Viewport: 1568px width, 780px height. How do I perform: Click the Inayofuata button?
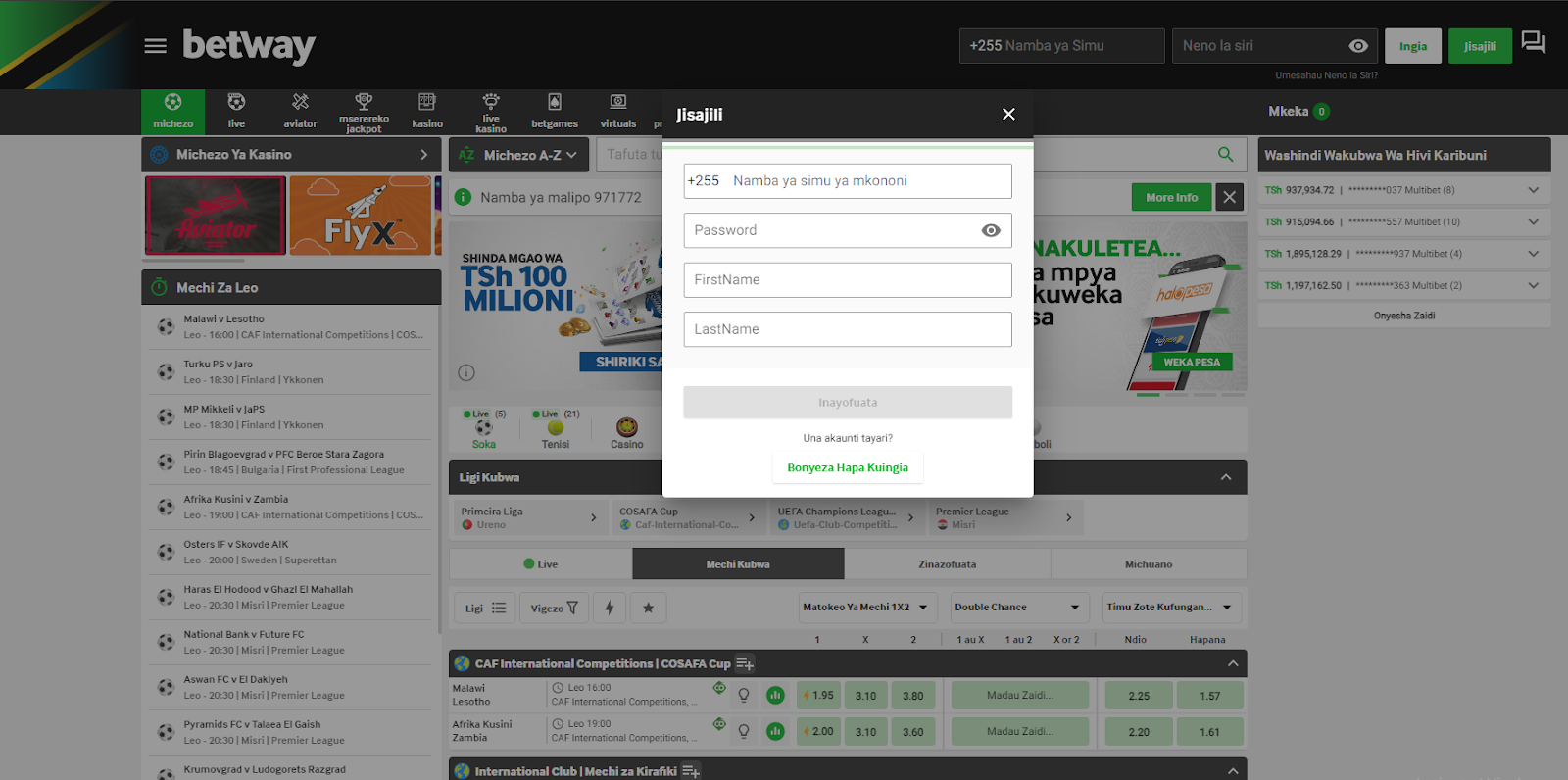(848, 403)
